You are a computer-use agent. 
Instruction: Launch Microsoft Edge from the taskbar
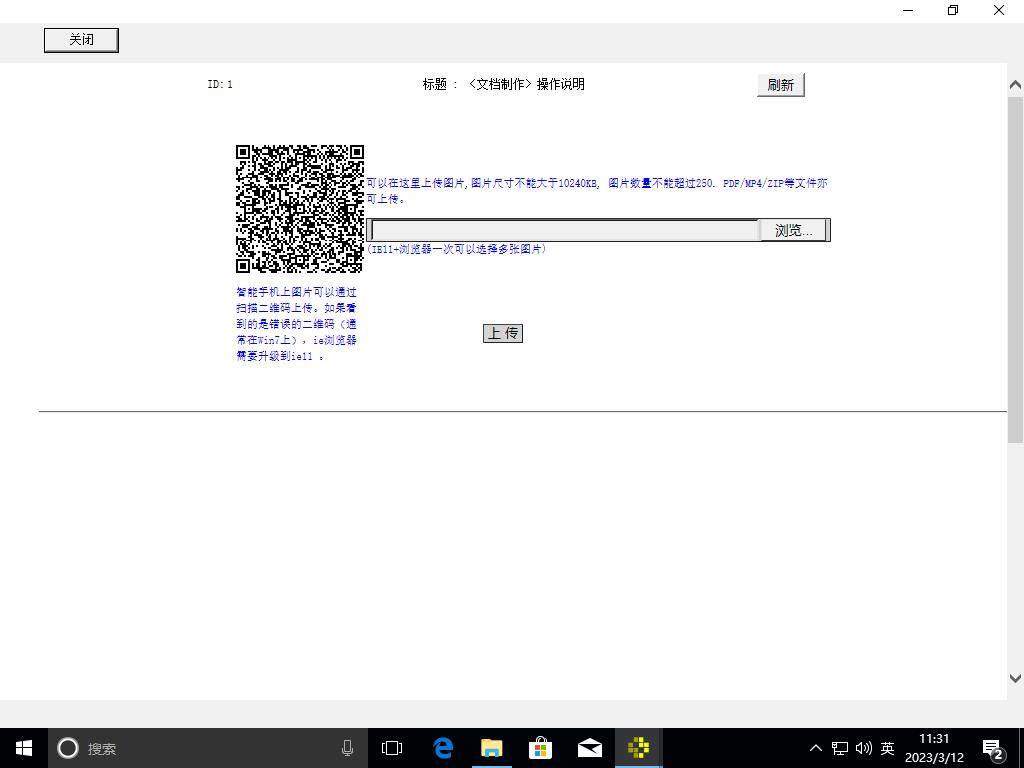coord(443,748)
